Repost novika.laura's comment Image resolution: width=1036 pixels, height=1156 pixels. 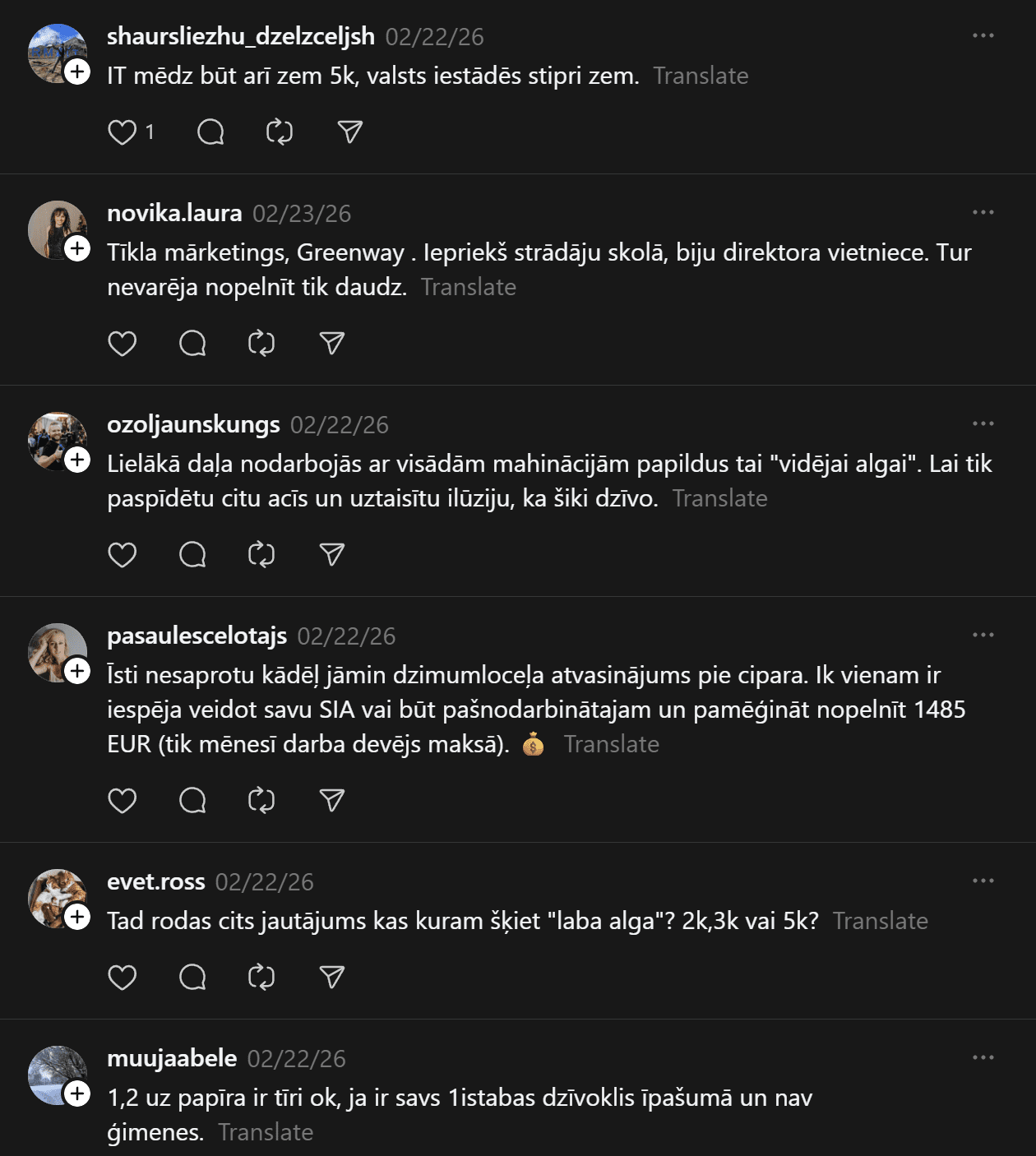(261, 344)
